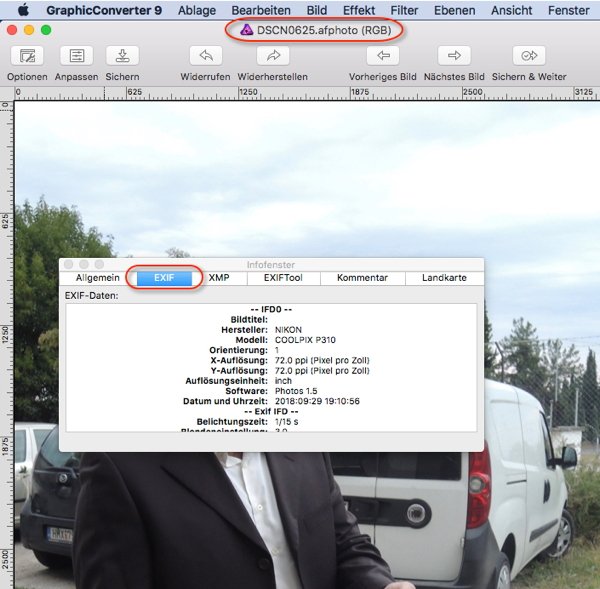This screenshot has width=600, height=589.
Task: Click the X-Auflösung 72.0 ppi value
Action: click(x=322, y=360)
